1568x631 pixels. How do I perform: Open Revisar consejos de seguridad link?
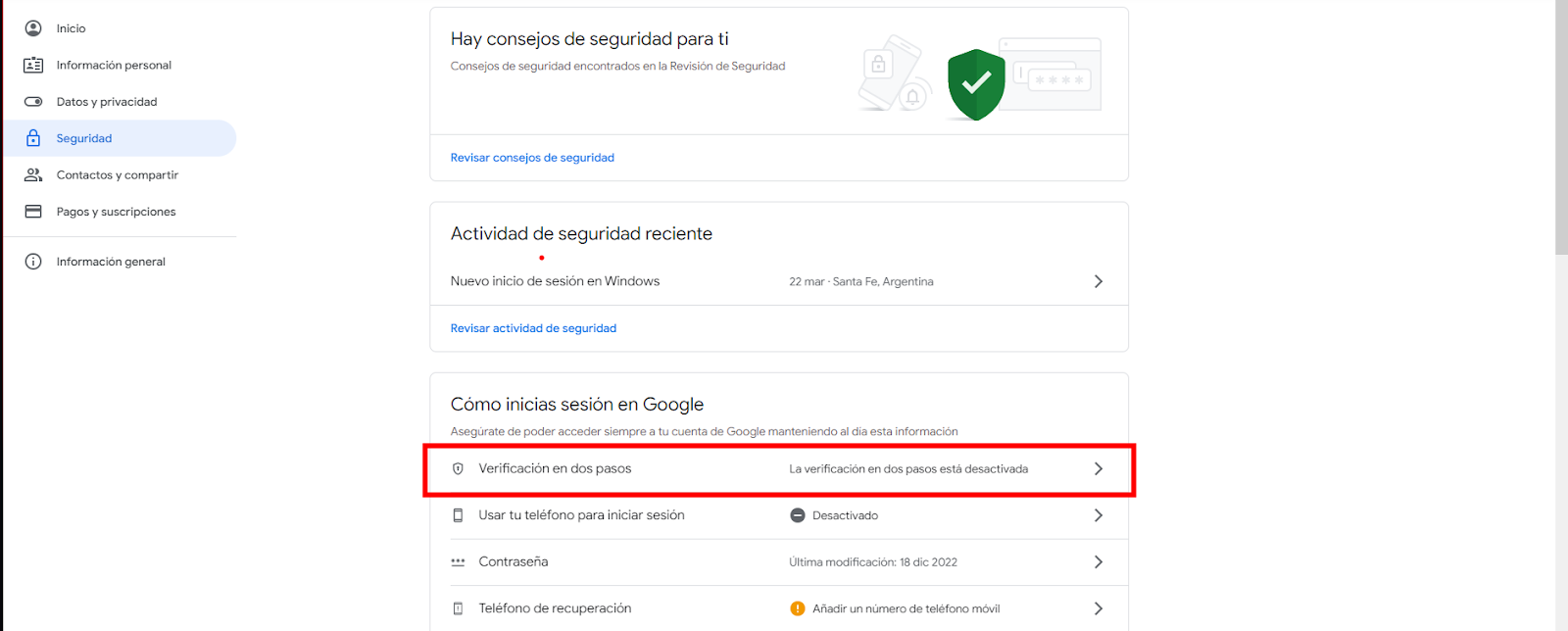point(532,158)
